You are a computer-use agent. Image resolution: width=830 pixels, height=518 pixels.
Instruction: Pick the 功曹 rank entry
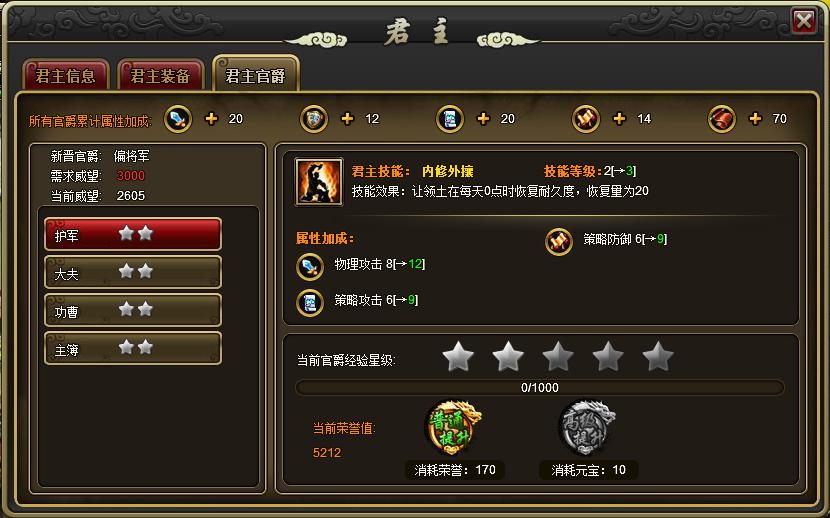click(x=133, y=310)
